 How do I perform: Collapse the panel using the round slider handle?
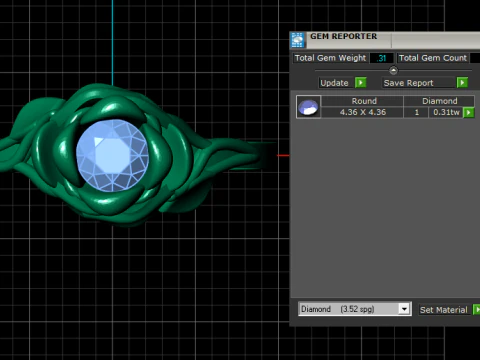(393, 70)
